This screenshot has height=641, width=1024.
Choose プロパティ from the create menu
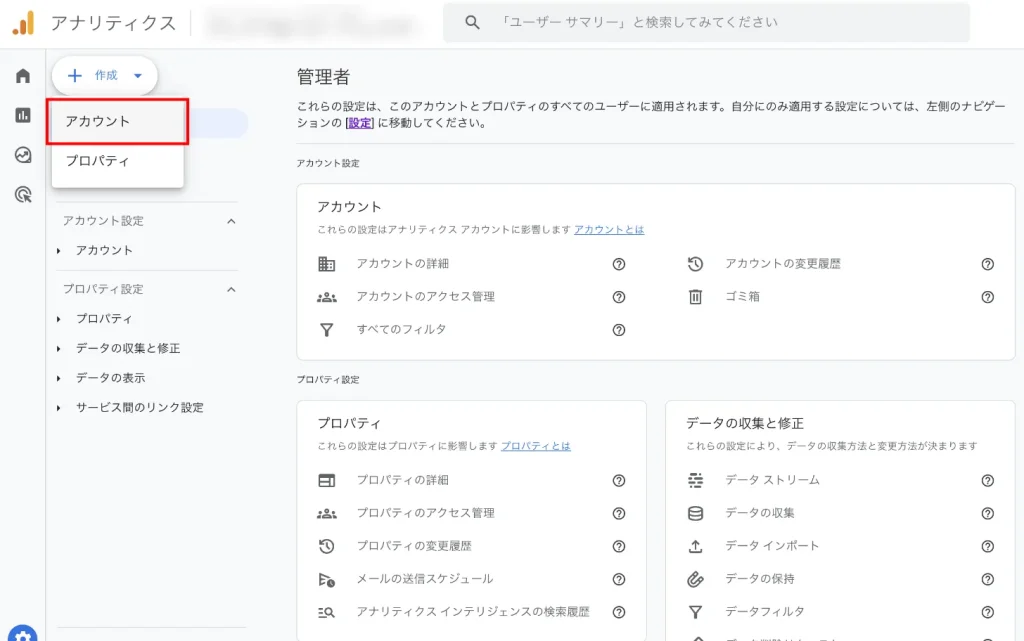click(x=118, y=161)
